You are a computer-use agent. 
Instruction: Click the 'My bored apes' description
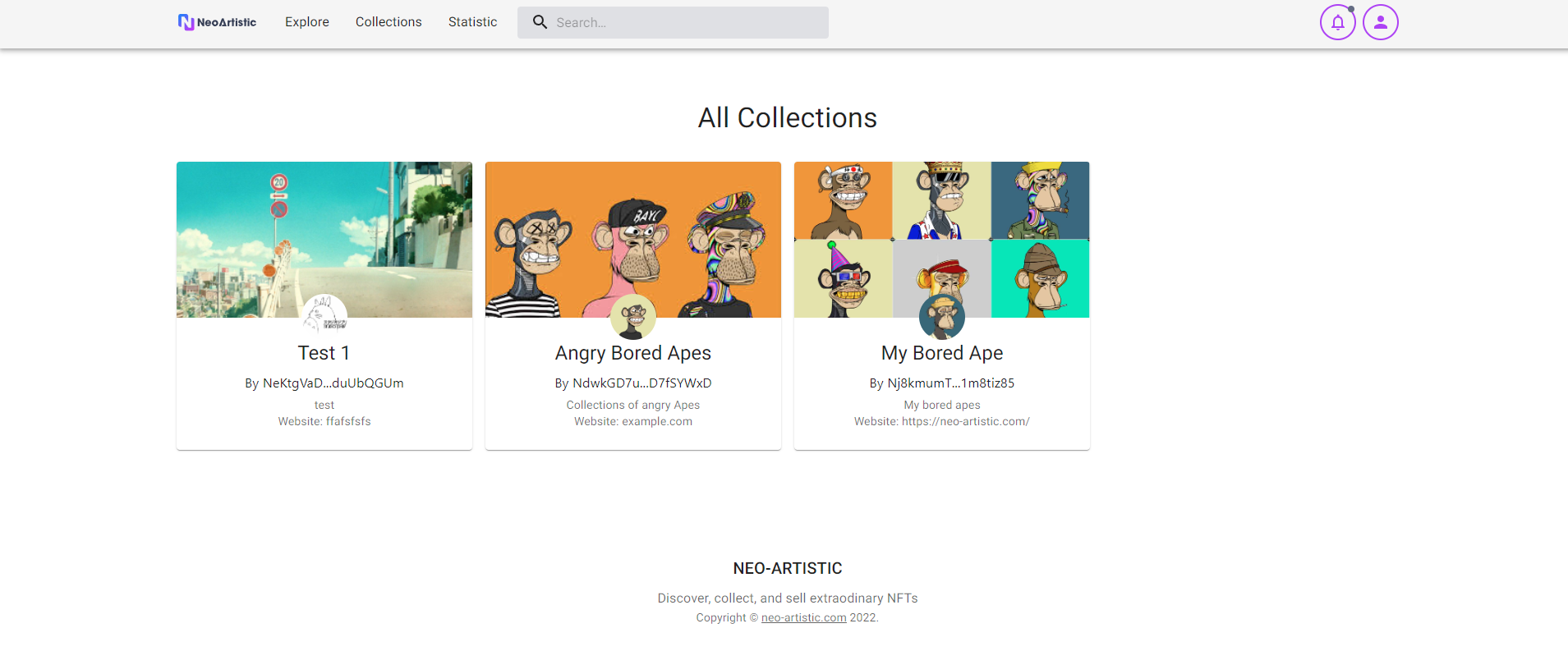tap(942, 405)
